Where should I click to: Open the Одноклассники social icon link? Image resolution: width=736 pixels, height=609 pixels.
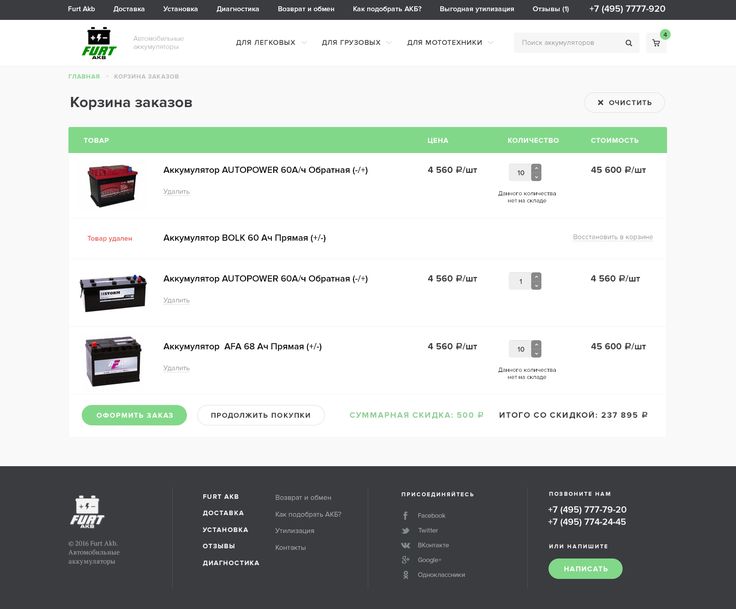point(406,575)
